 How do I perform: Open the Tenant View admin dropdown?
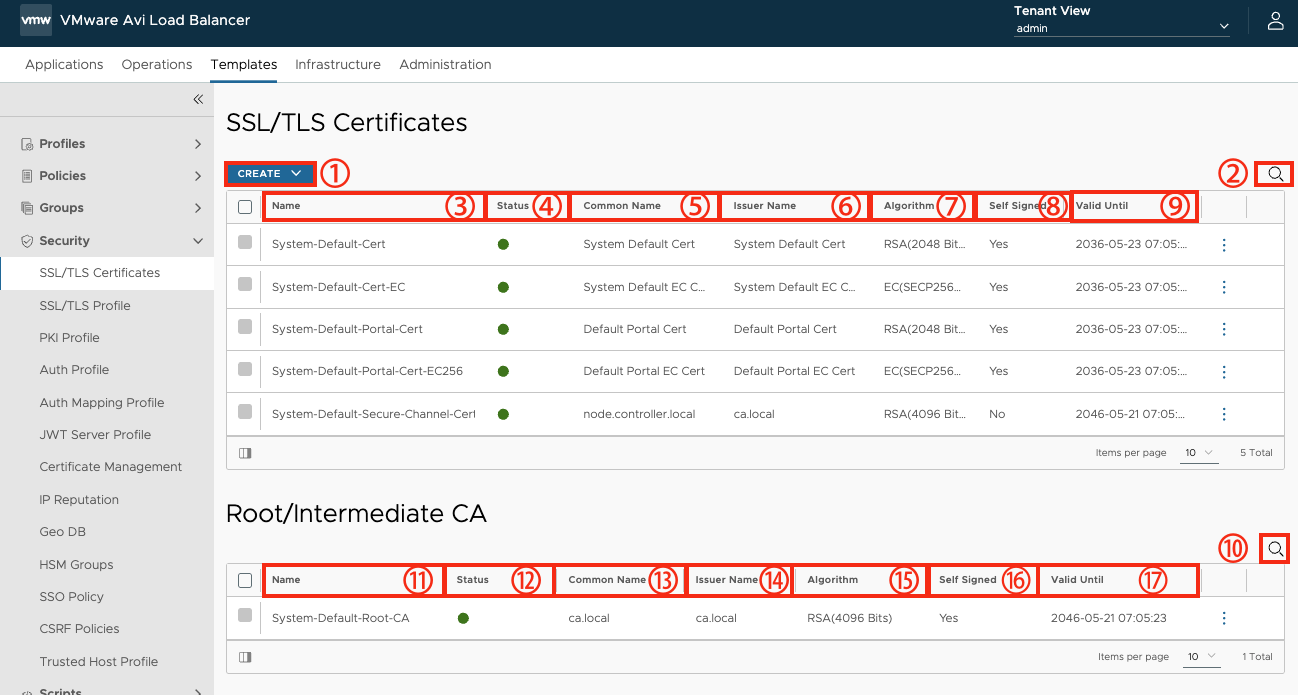1122,28
